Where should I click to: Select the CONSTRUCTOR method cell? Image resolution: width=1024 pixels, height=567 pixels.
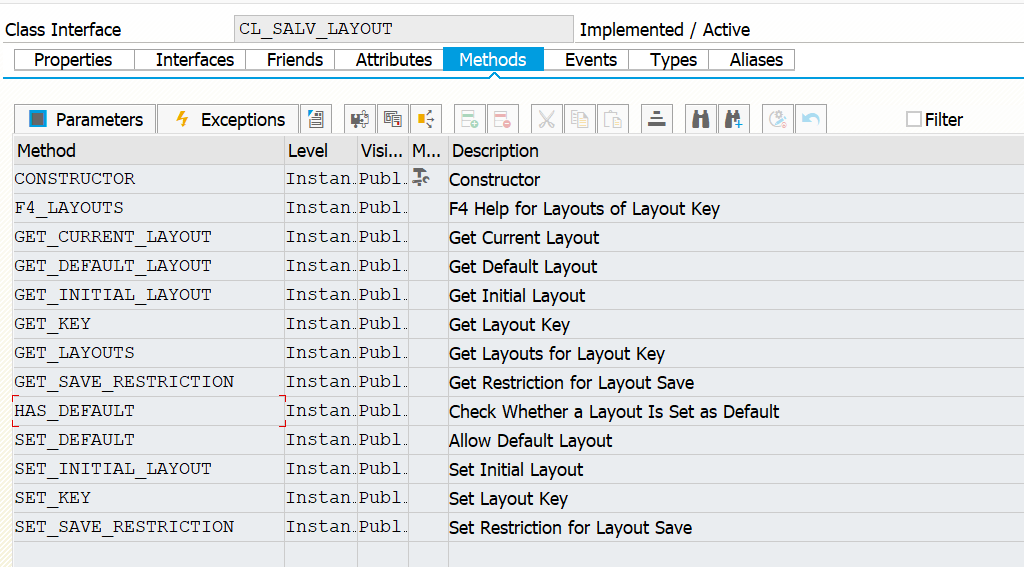pyautogui.click(x=149, y=179)
